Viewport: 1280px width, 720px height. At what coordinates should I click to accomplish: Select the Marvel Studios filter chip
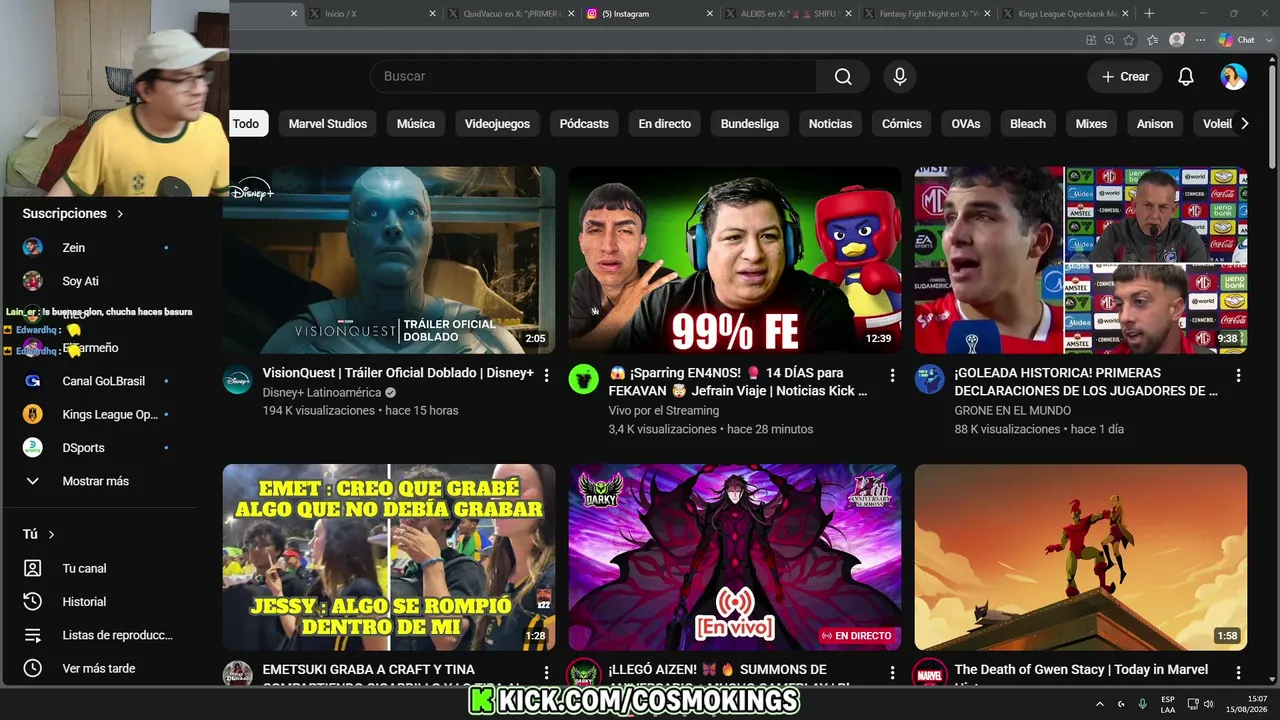tap(328, 124)
